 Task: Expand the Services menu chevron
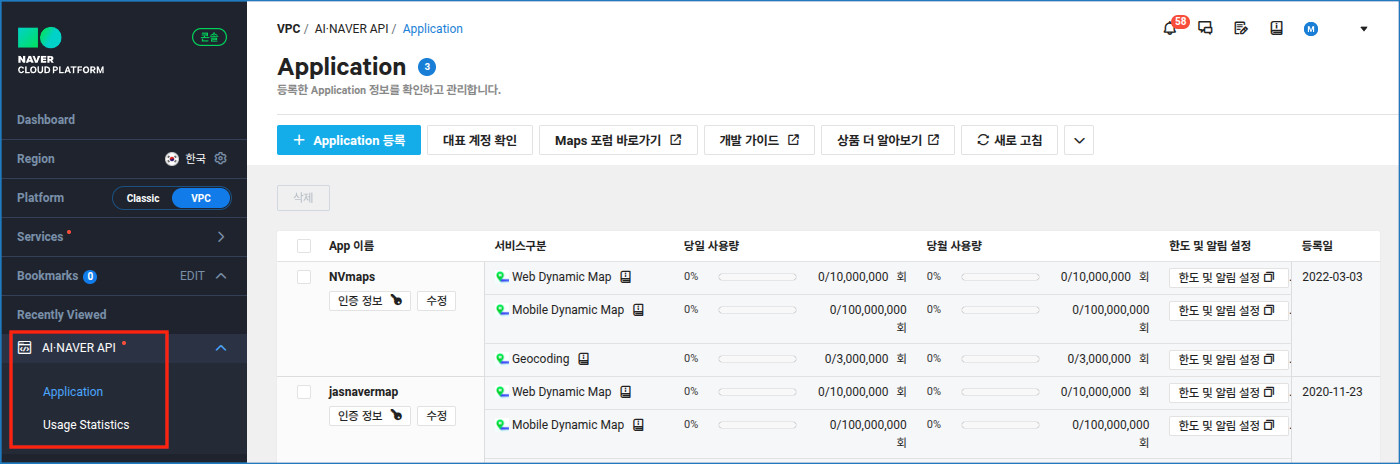(221, 237)
